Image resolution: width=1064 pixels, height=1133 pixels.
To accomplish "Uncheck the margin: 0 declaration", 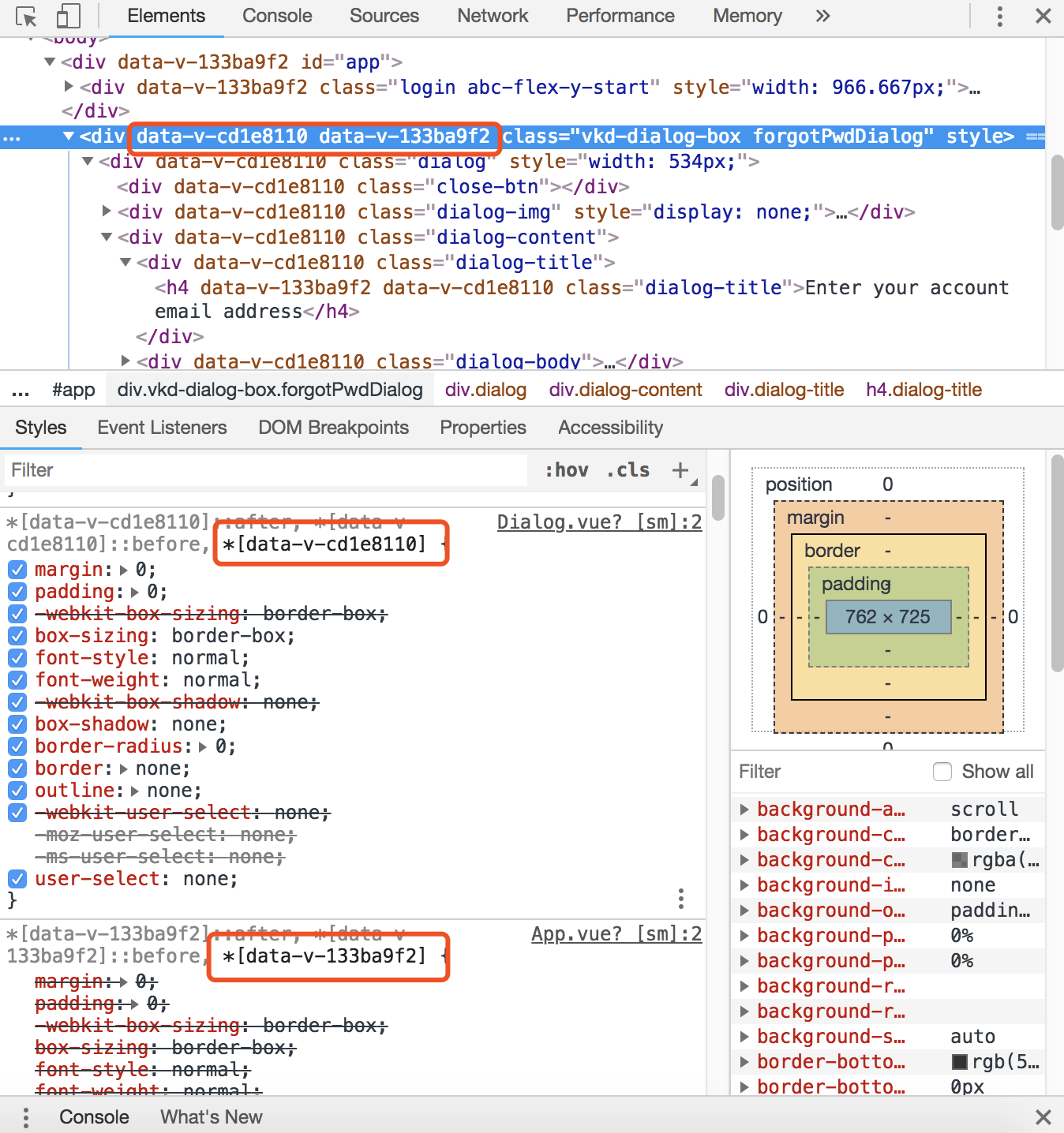I will (17, 570).
